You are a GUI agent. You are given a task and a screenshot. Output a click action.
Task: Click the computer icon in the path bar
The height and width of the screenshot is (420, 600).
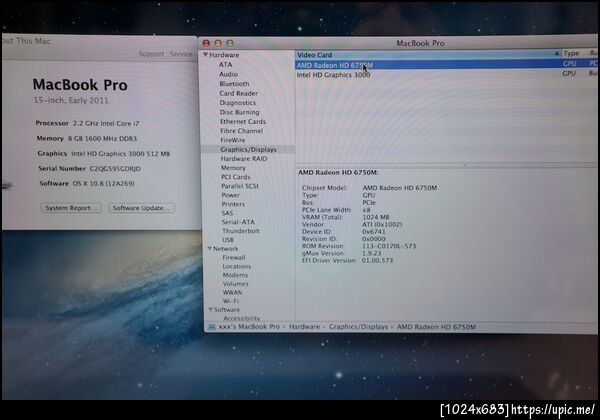212,327
